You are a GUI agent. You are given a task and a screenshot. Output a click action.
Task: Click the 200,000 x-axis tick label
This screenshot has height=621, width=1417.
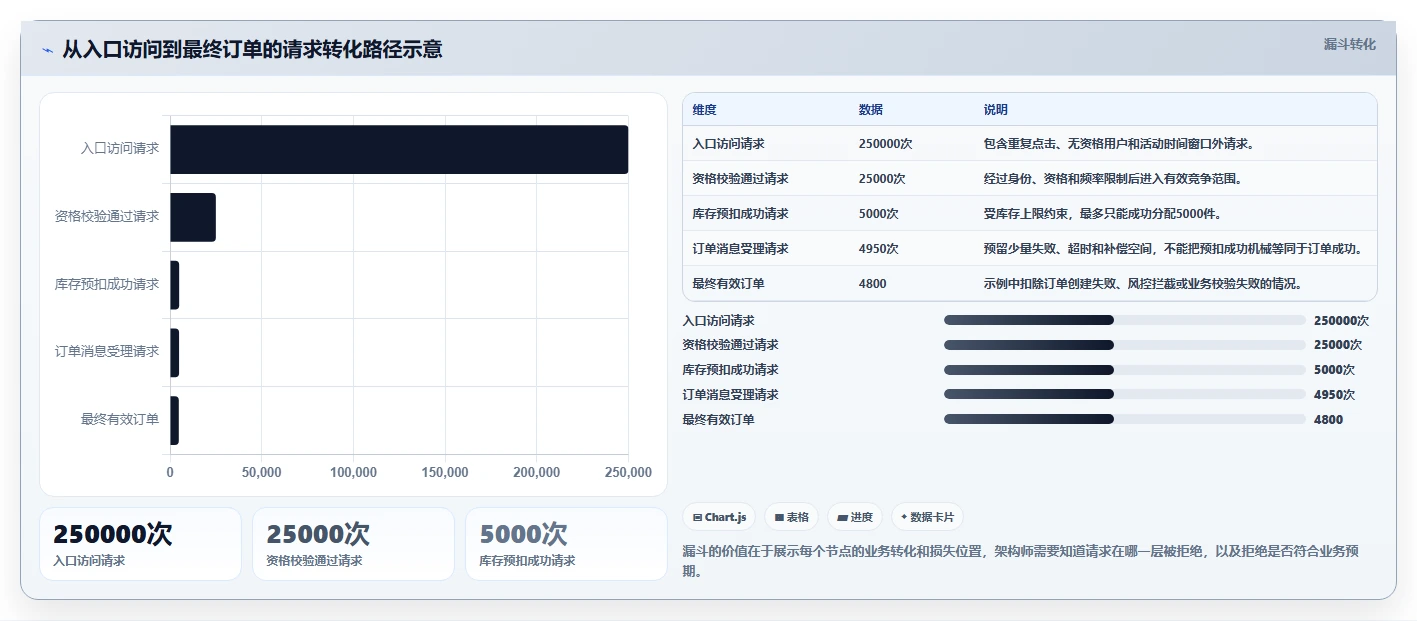536,472
